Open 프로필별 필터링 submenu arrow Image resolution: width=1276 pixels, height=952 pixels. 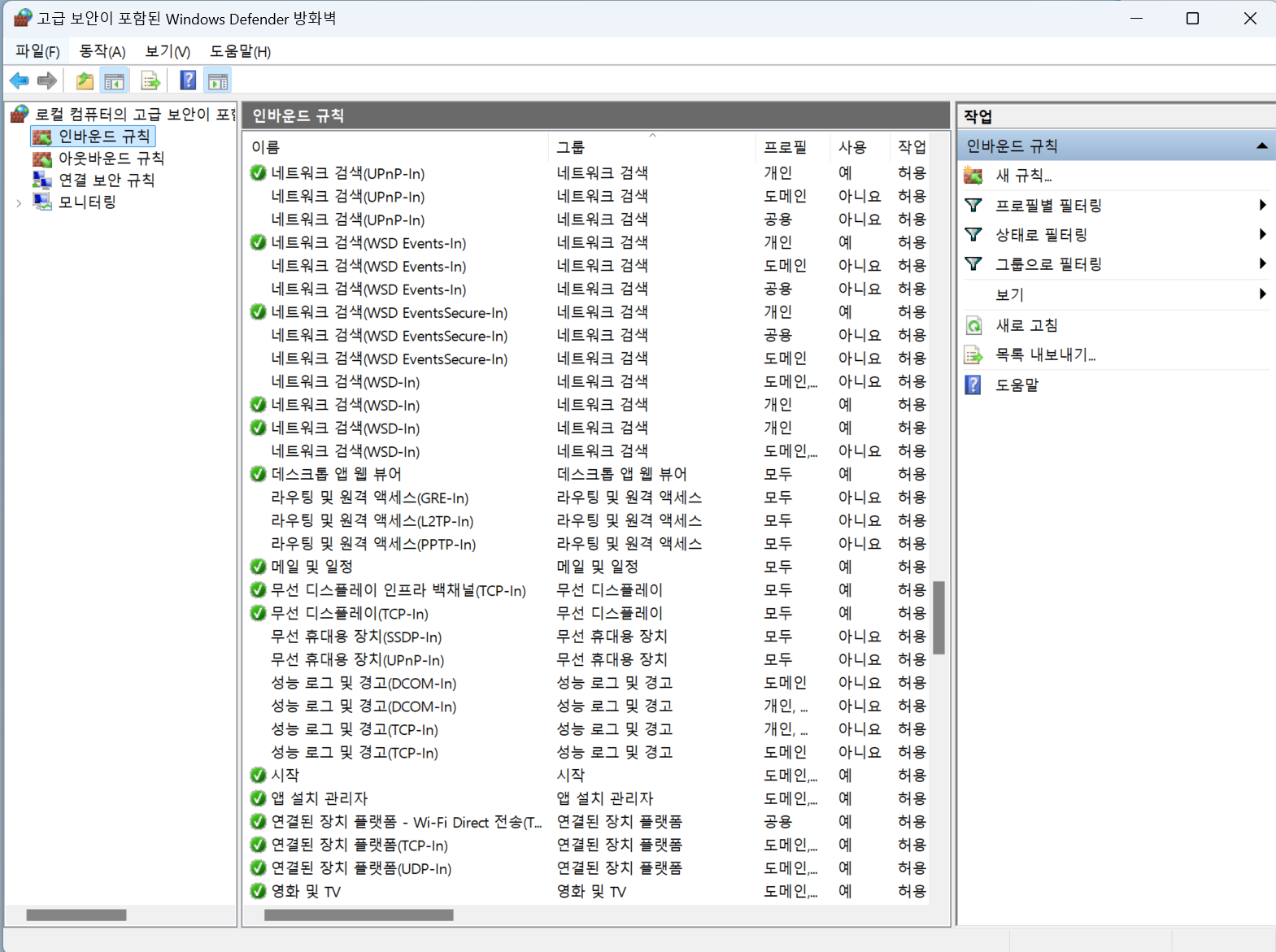click(1262, 205)
